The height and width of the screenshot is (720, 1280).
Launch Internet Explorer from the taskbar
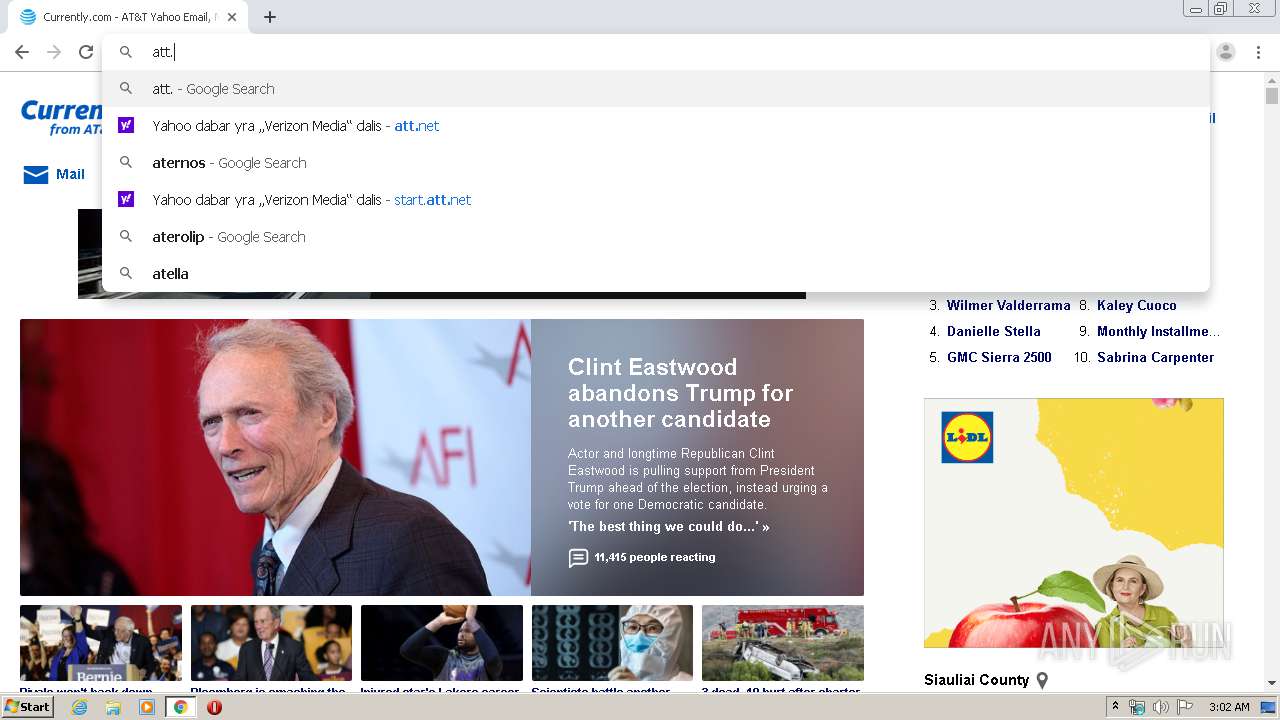point(79,707)
